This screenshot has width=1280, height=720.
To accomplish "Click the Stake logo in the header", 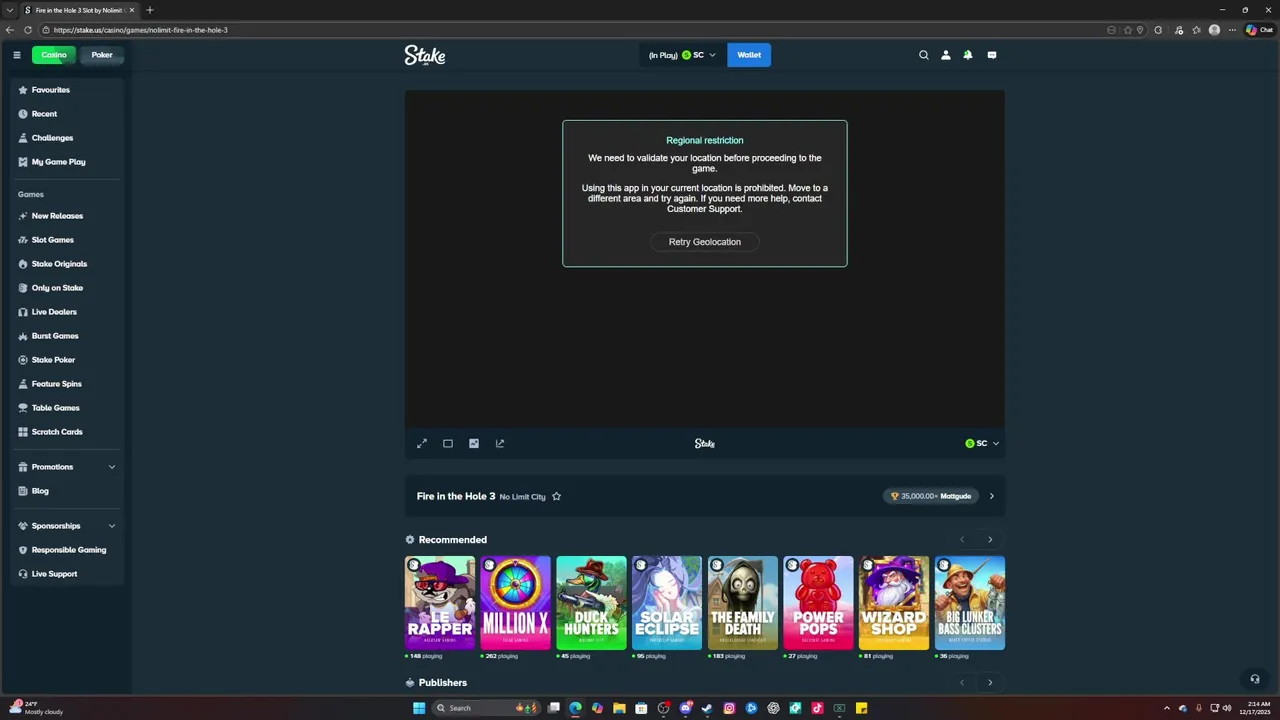I will [x=425, y=55].
